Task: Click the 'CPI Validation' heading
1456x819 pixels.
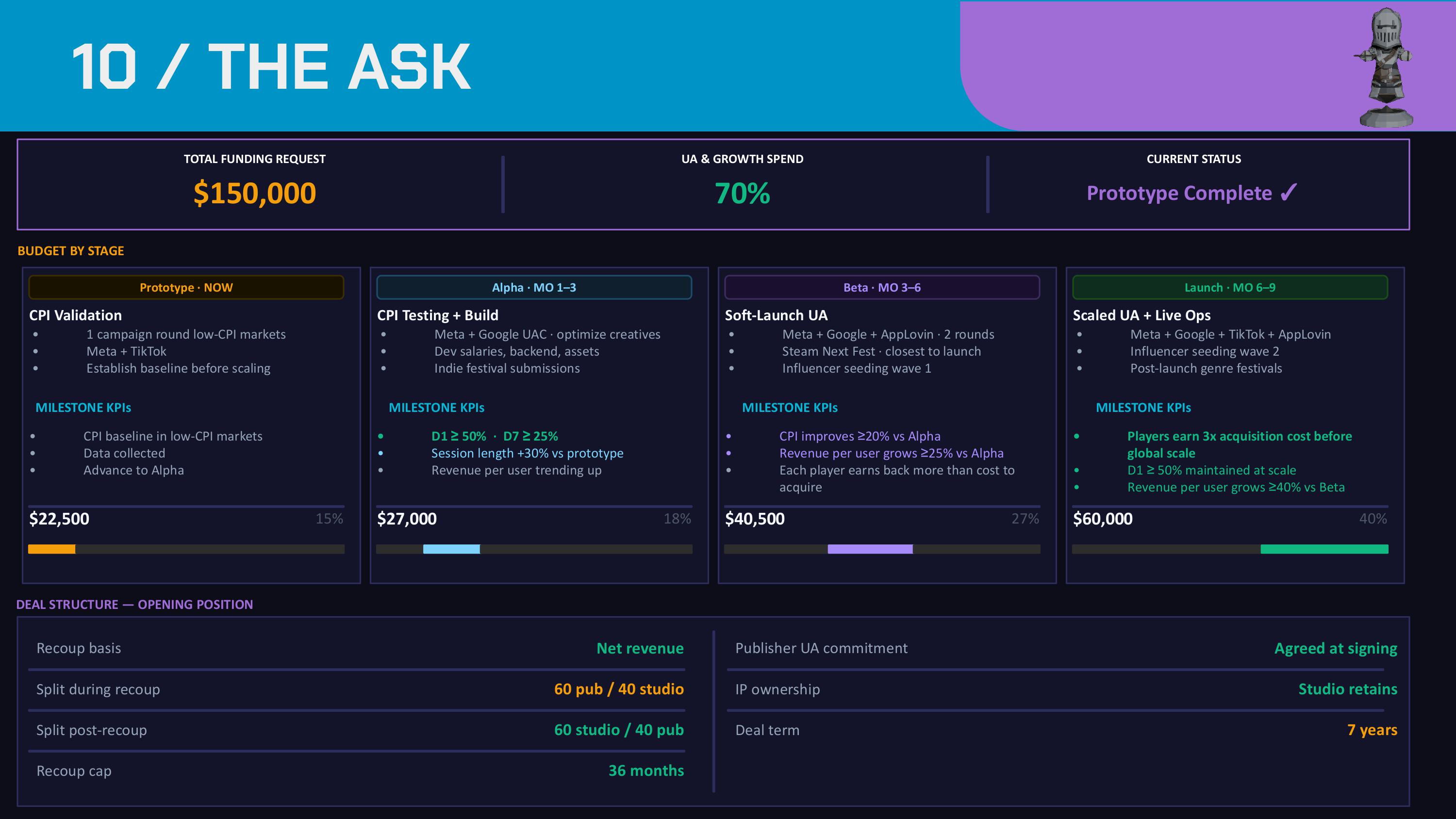Action: pyautogui.click(x=75, y=315)
